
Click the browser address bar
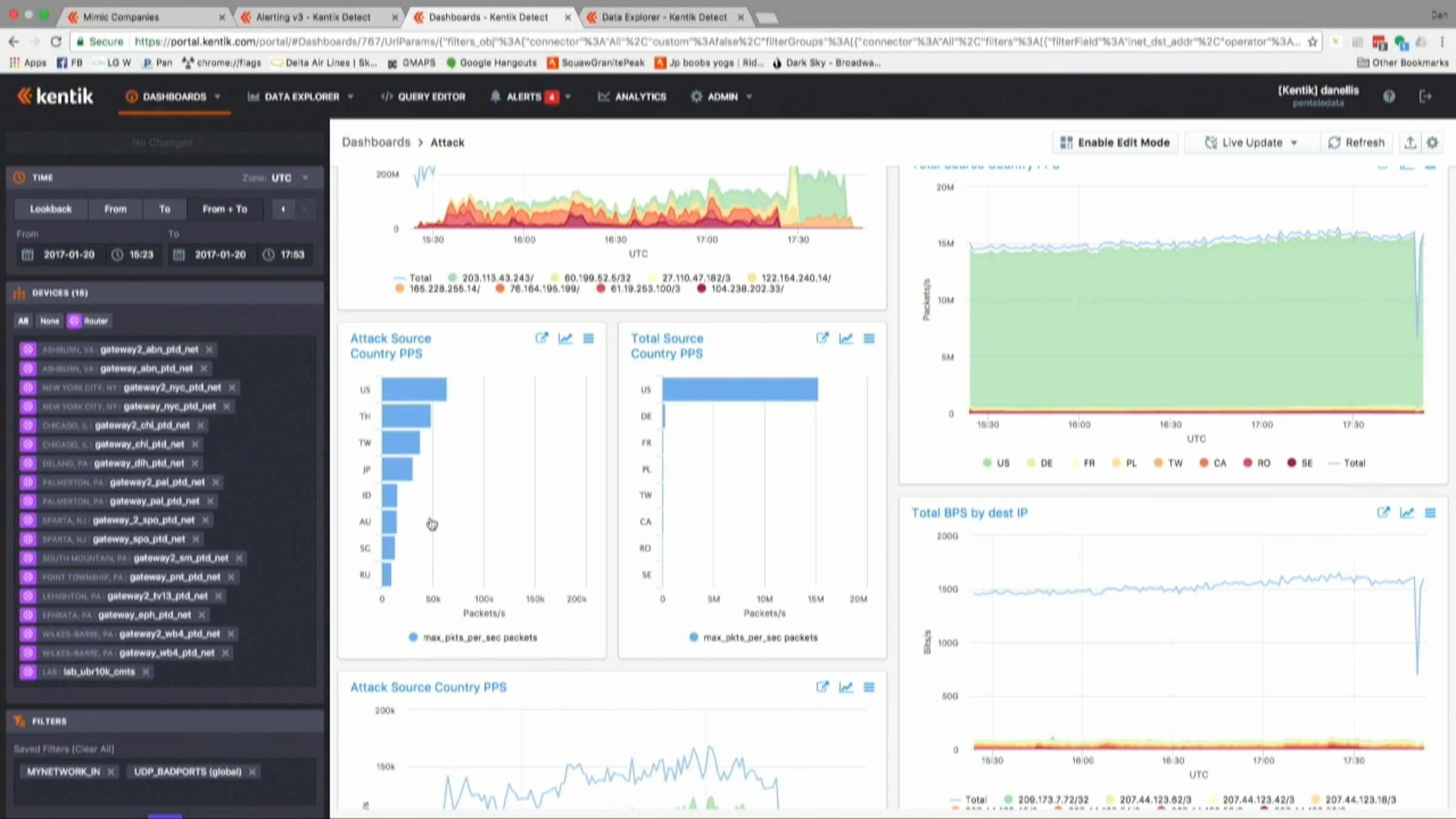(696, 41)
